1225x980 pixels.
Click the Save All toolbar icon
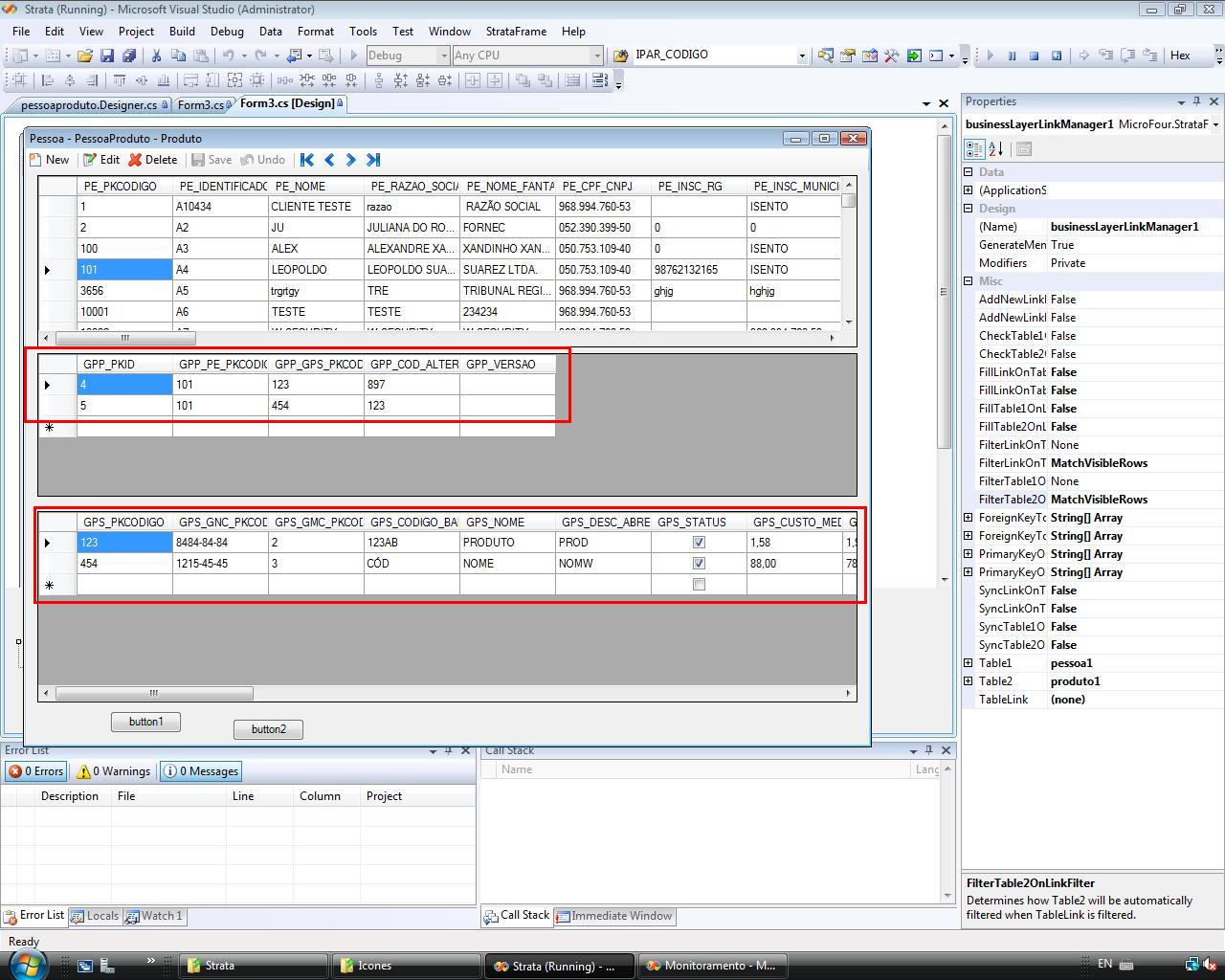coord(128,56)
